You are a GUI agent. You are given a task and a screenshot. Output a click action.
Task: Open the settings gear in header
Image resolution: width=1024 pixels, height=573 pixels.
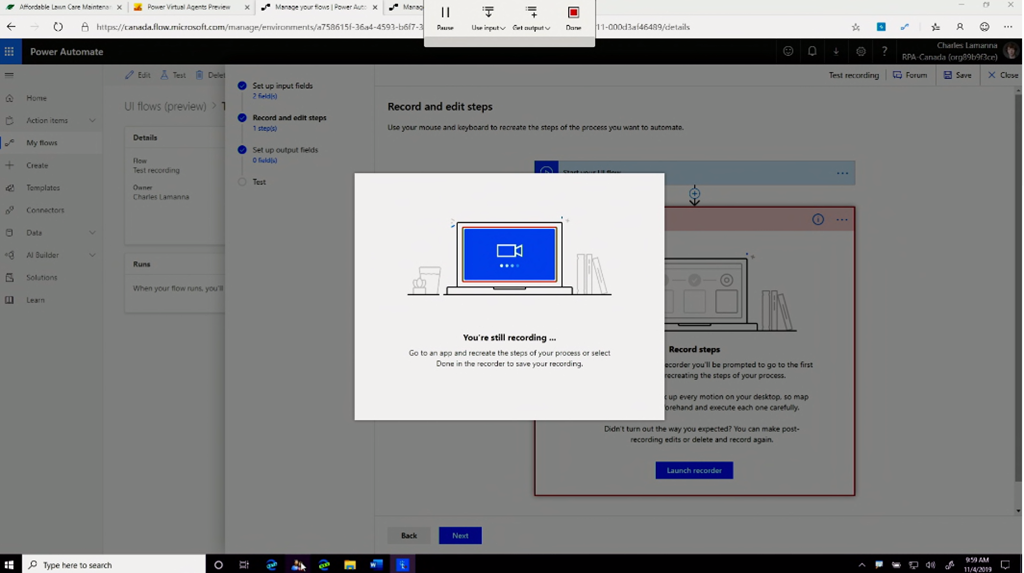(860, 52)
